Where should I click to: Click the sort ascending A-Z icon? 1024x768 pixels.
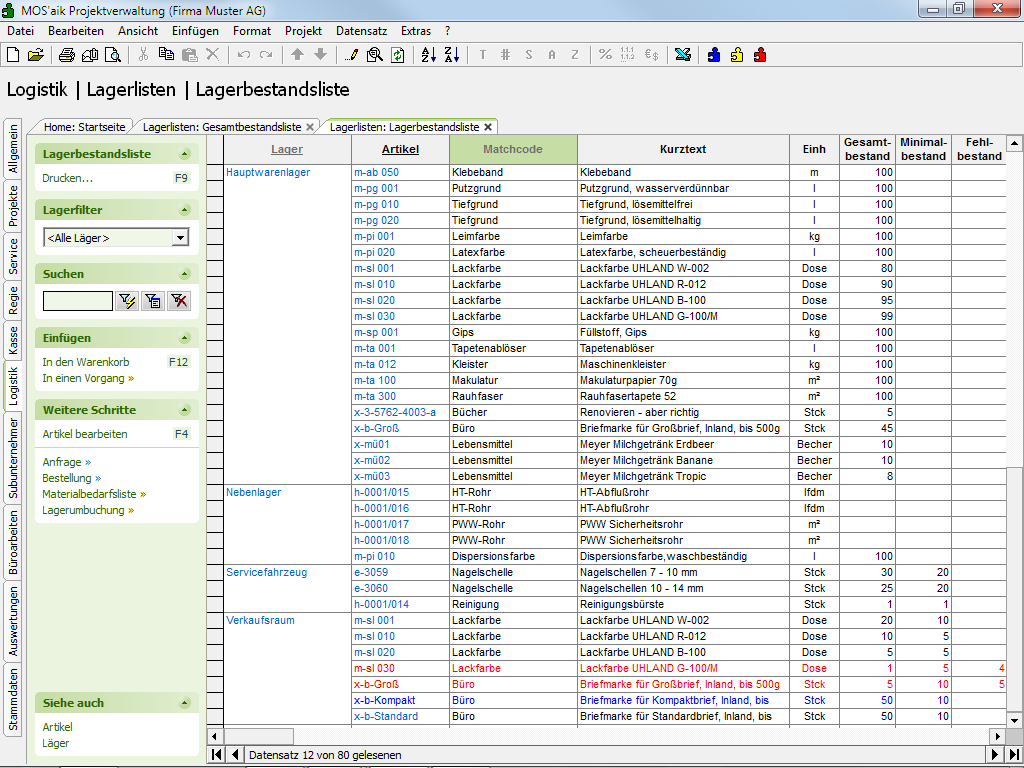click(x=428, y=55)
